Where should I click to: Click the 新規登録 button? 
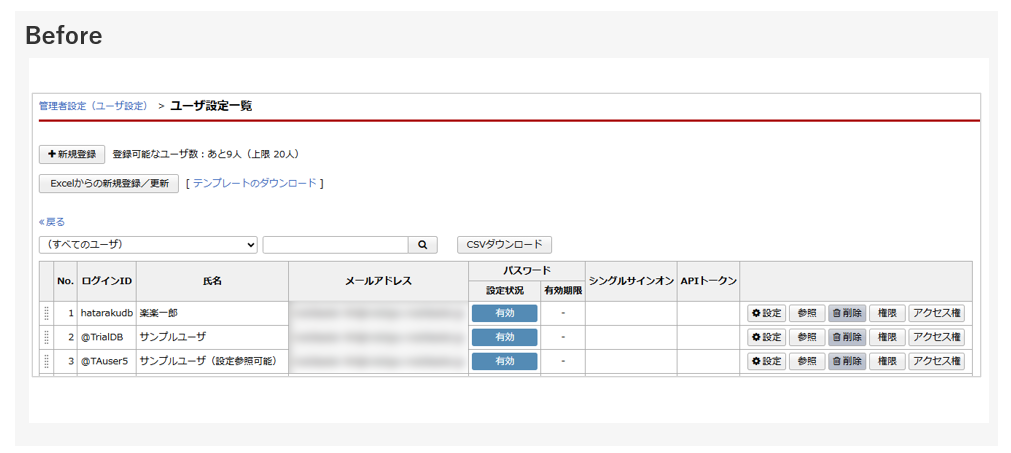point(72,155)
